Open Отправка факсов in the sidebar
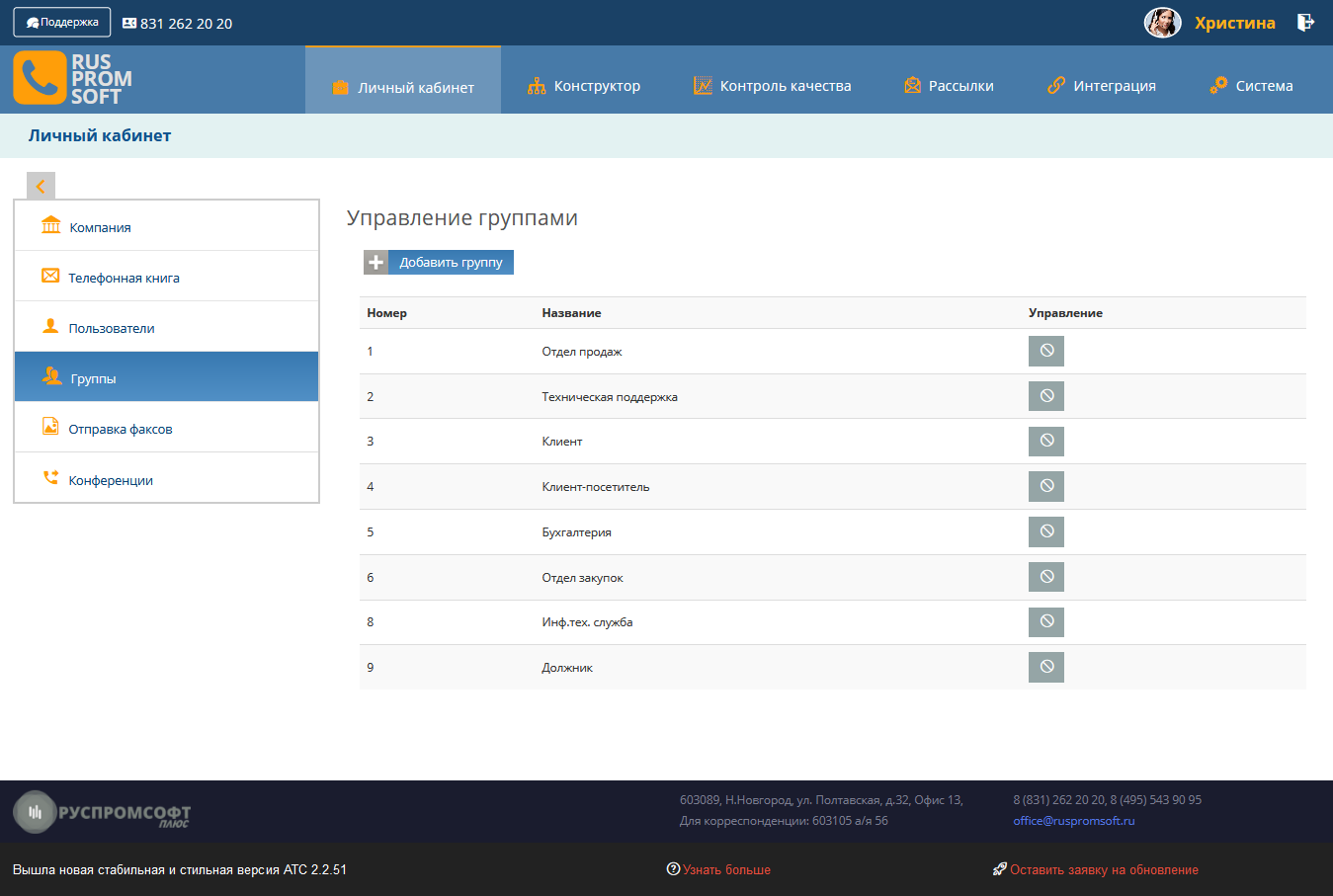This screenshot has width=1333, height=896. point(120,429)
